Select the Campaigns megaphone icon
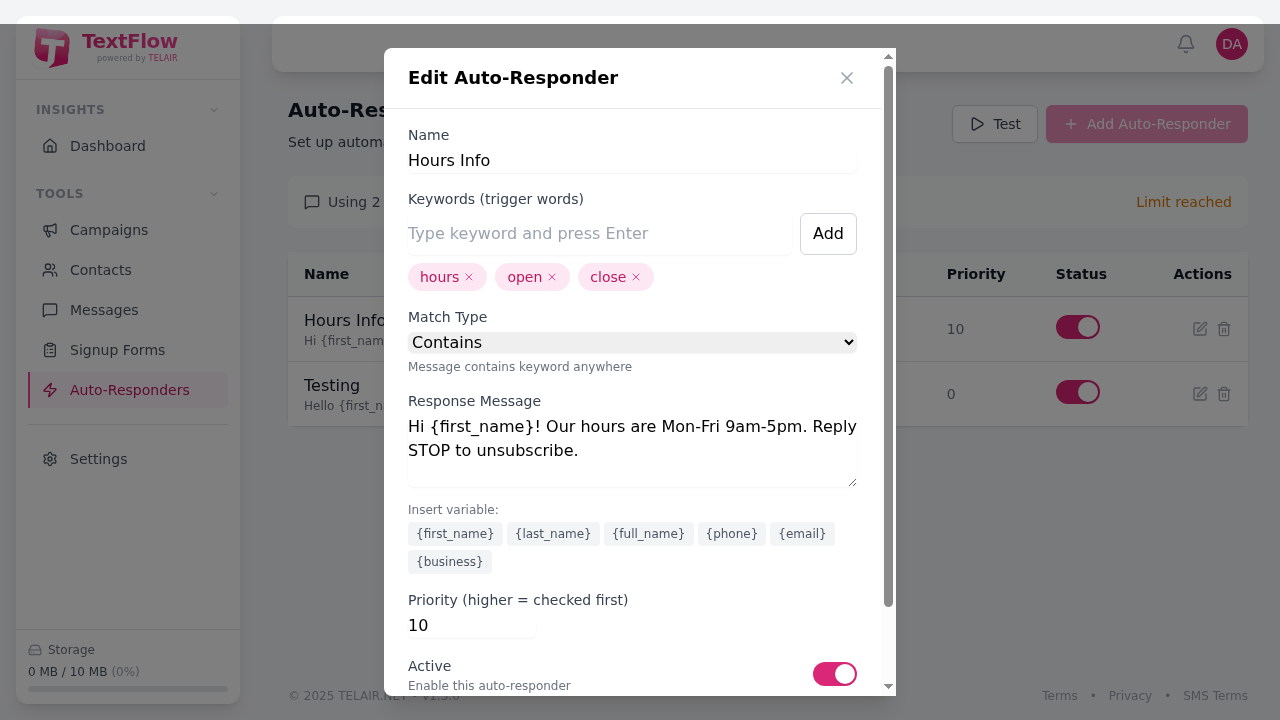 50,230
